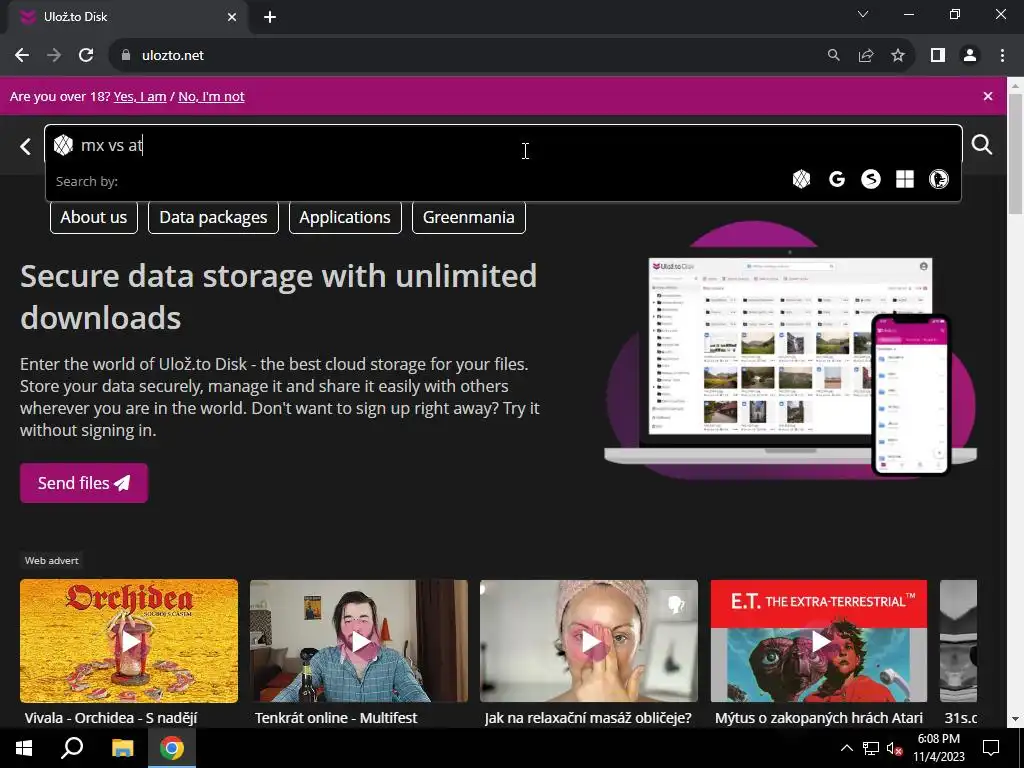Click the magnifier search submit icon
Viewport: 1024px width, 768px height.
point(982,144)
